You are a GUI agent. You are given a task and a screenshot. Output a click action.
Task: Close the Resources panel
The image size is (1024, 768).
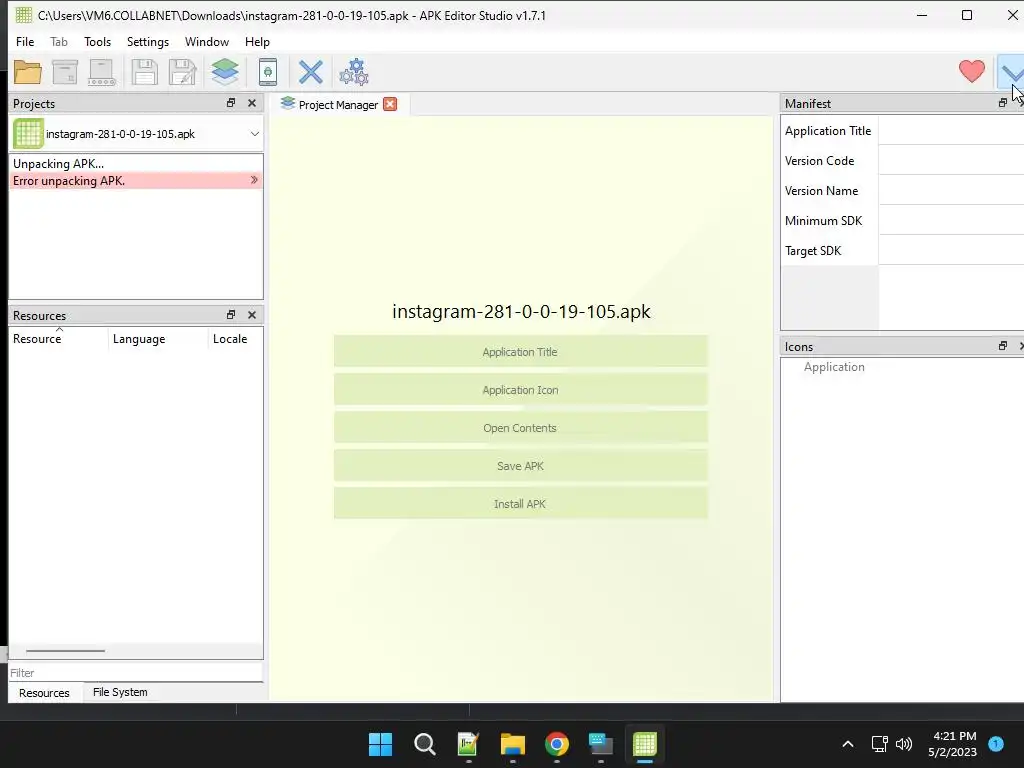click(252, 315)
